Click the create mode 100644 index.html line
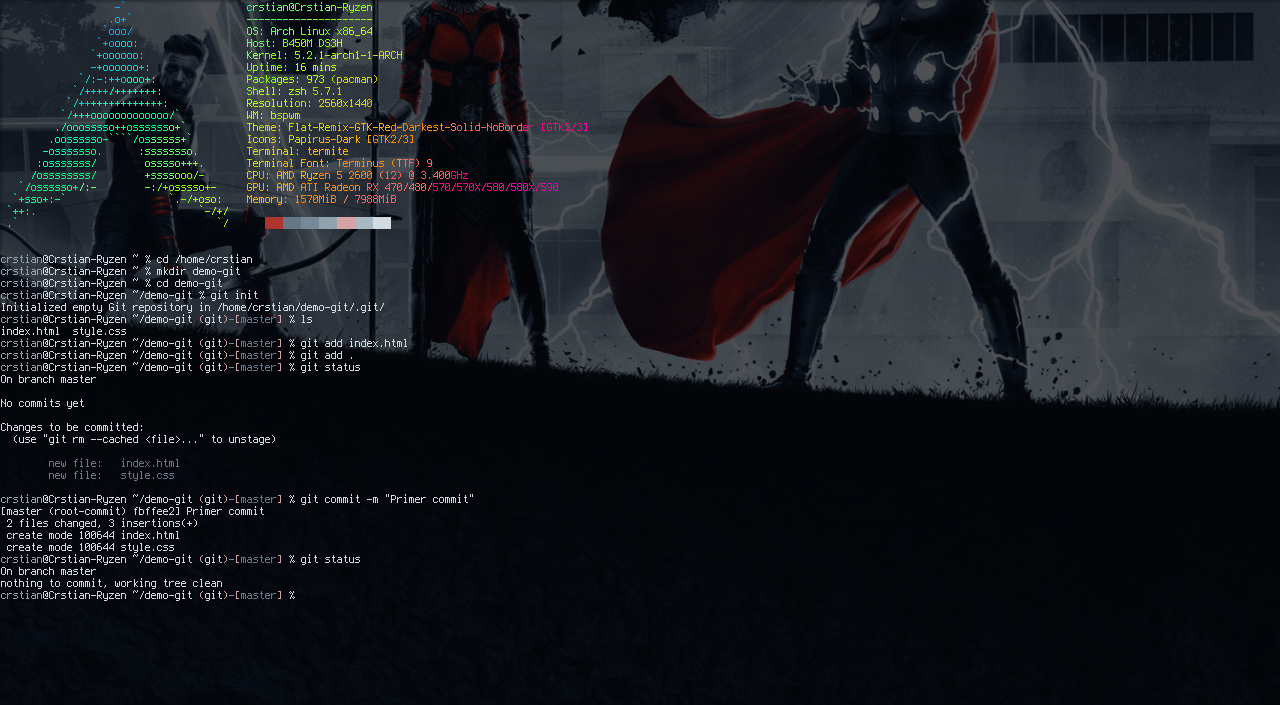1280x705 pixels. point(93,535)
